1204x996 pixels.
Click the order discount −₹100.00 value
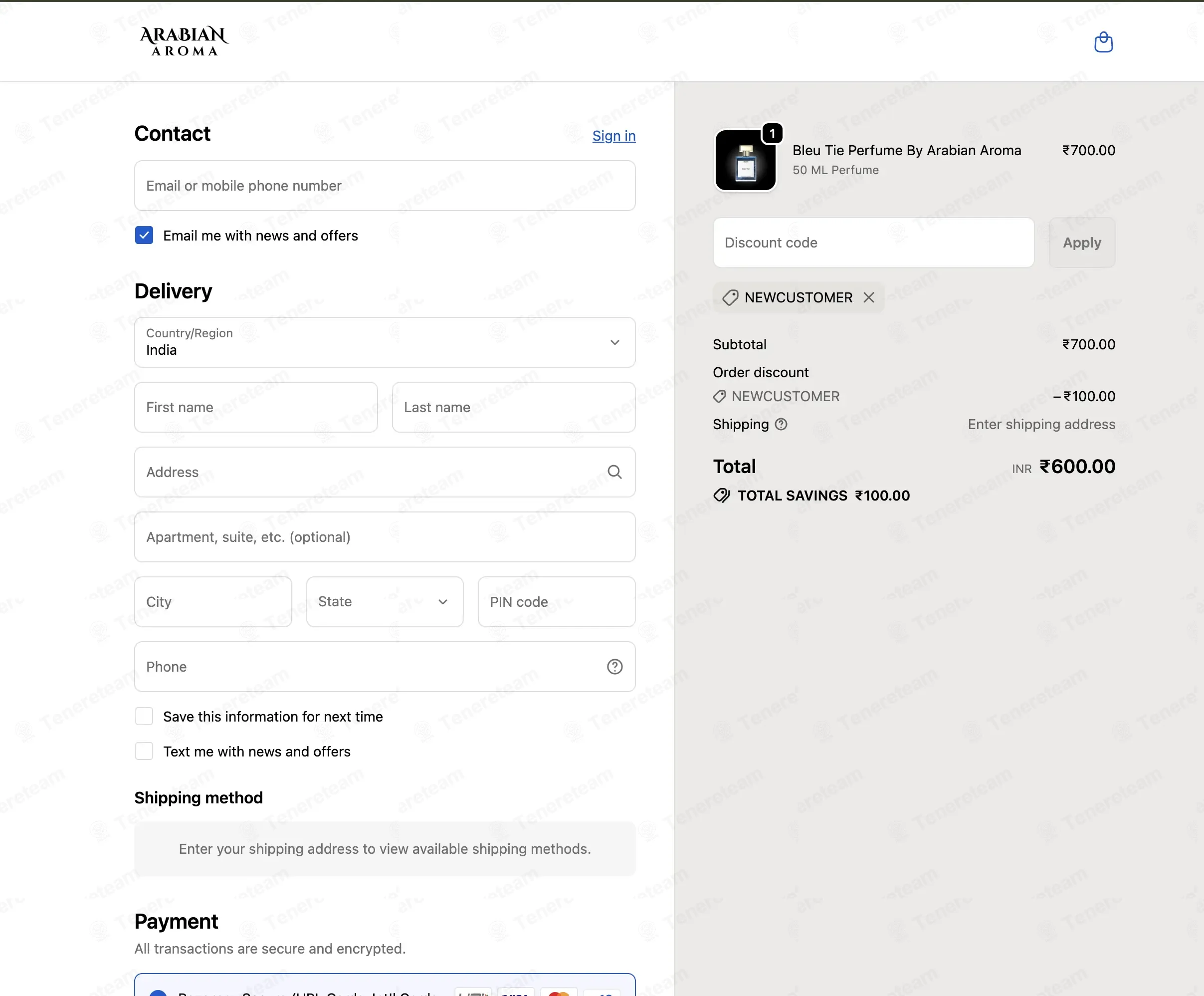click(x=1084, y=396)
